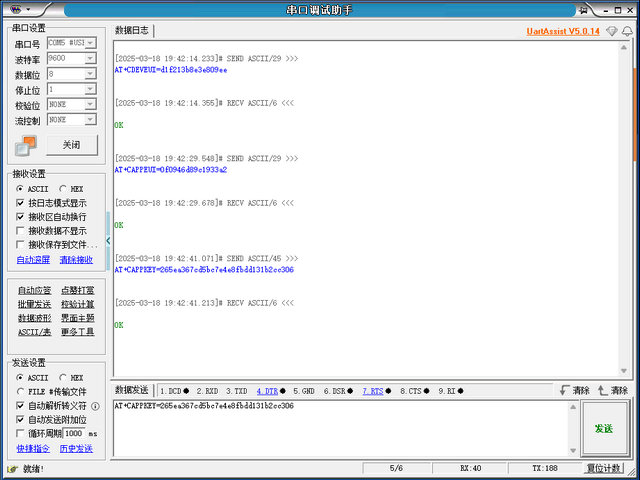The height and width of the screenshot is (480, 640).
Task: Select HEX radio button in 接收设置
Action: pos(64,188)
